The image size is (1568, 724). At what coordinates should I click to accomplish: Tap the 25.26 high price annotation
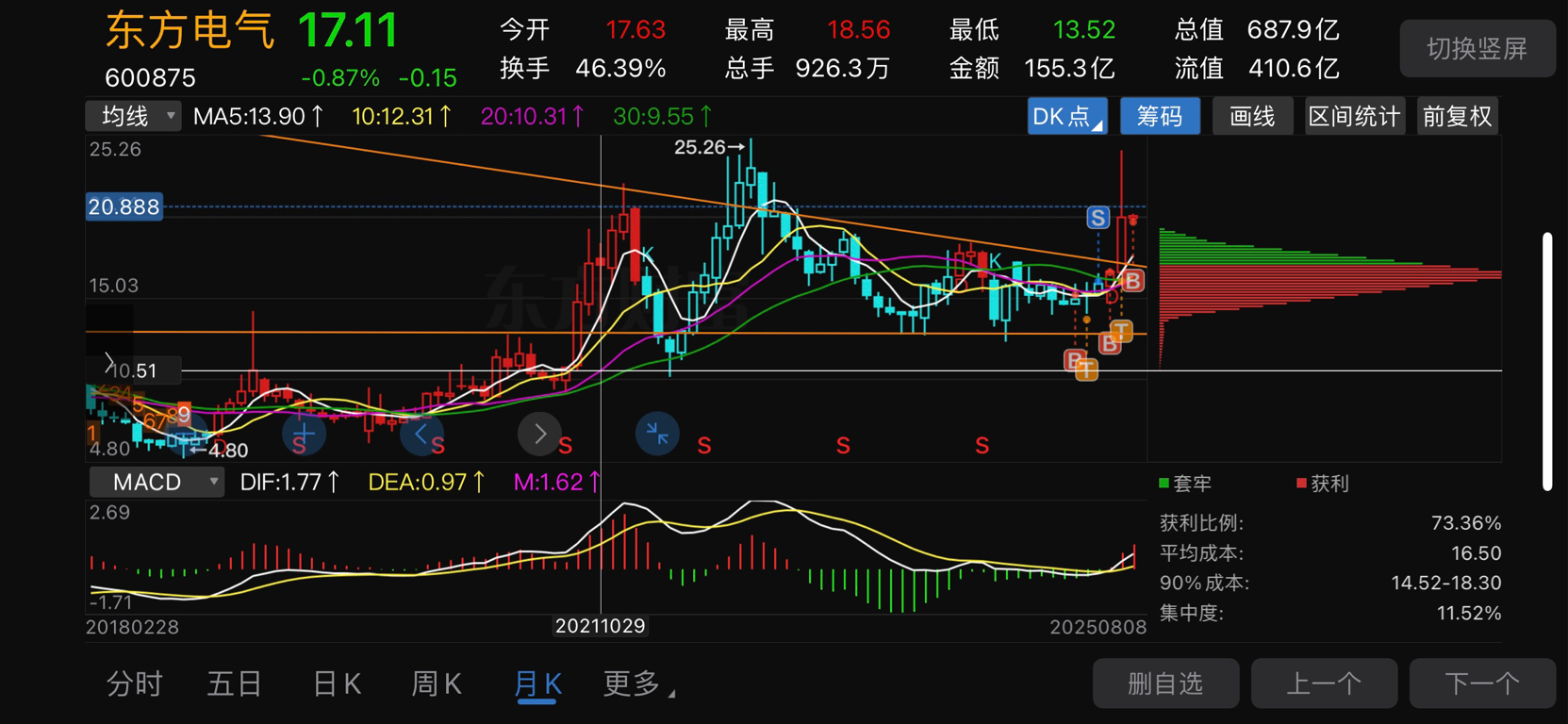(709, 147)
